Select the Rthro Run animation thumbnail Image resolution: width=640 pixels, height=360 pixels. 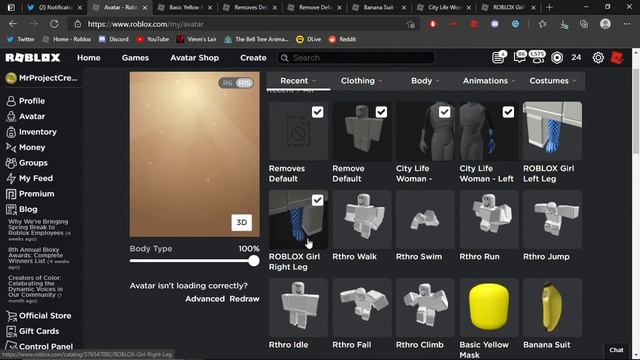(x=489, y=219)
